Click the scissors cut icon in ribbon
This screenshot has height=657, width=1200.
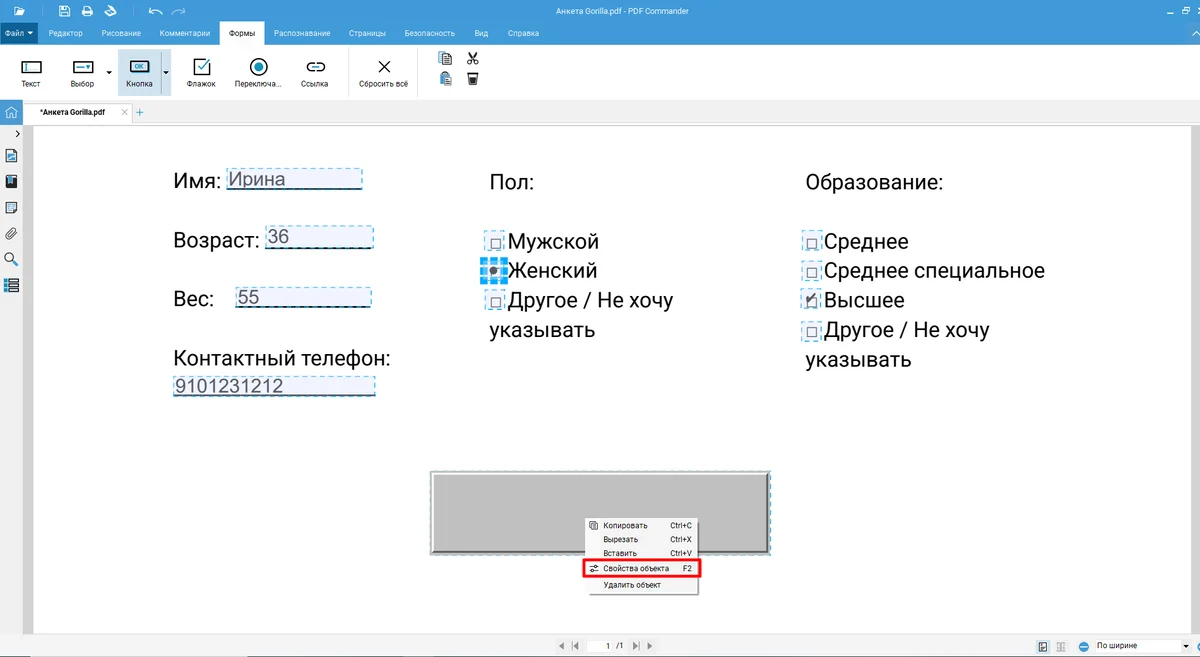[473, 59]
